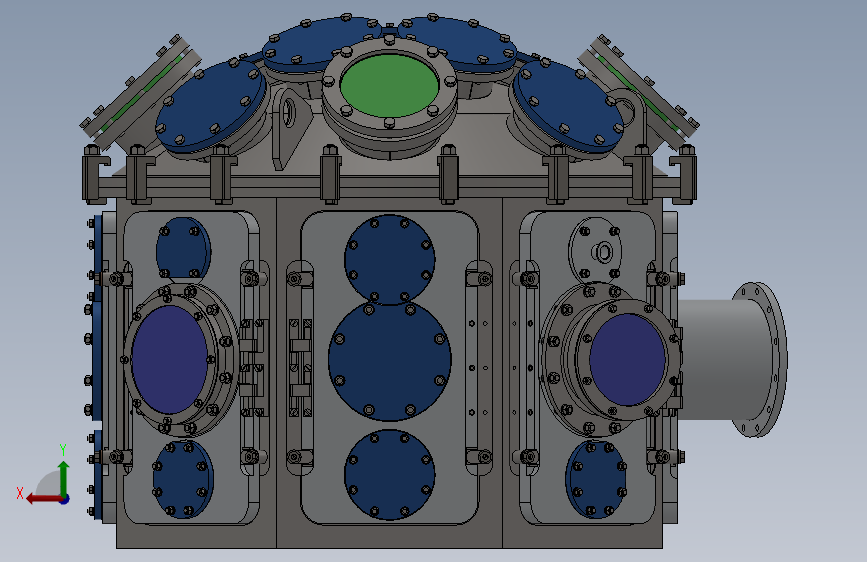Viewport: 867px width, 562px height.
Task: Select the purple window on the right door
Action: (627, 360)
